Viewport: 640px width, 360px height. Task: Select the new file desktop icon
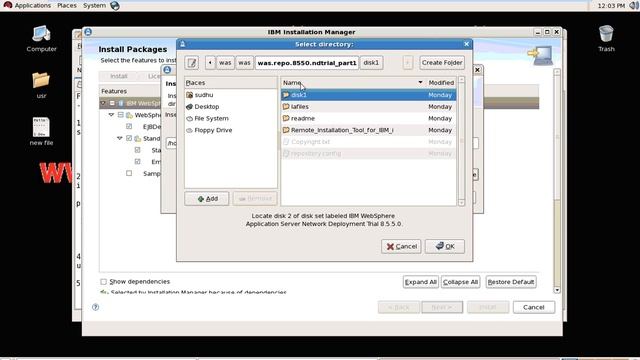click(41, 131)
